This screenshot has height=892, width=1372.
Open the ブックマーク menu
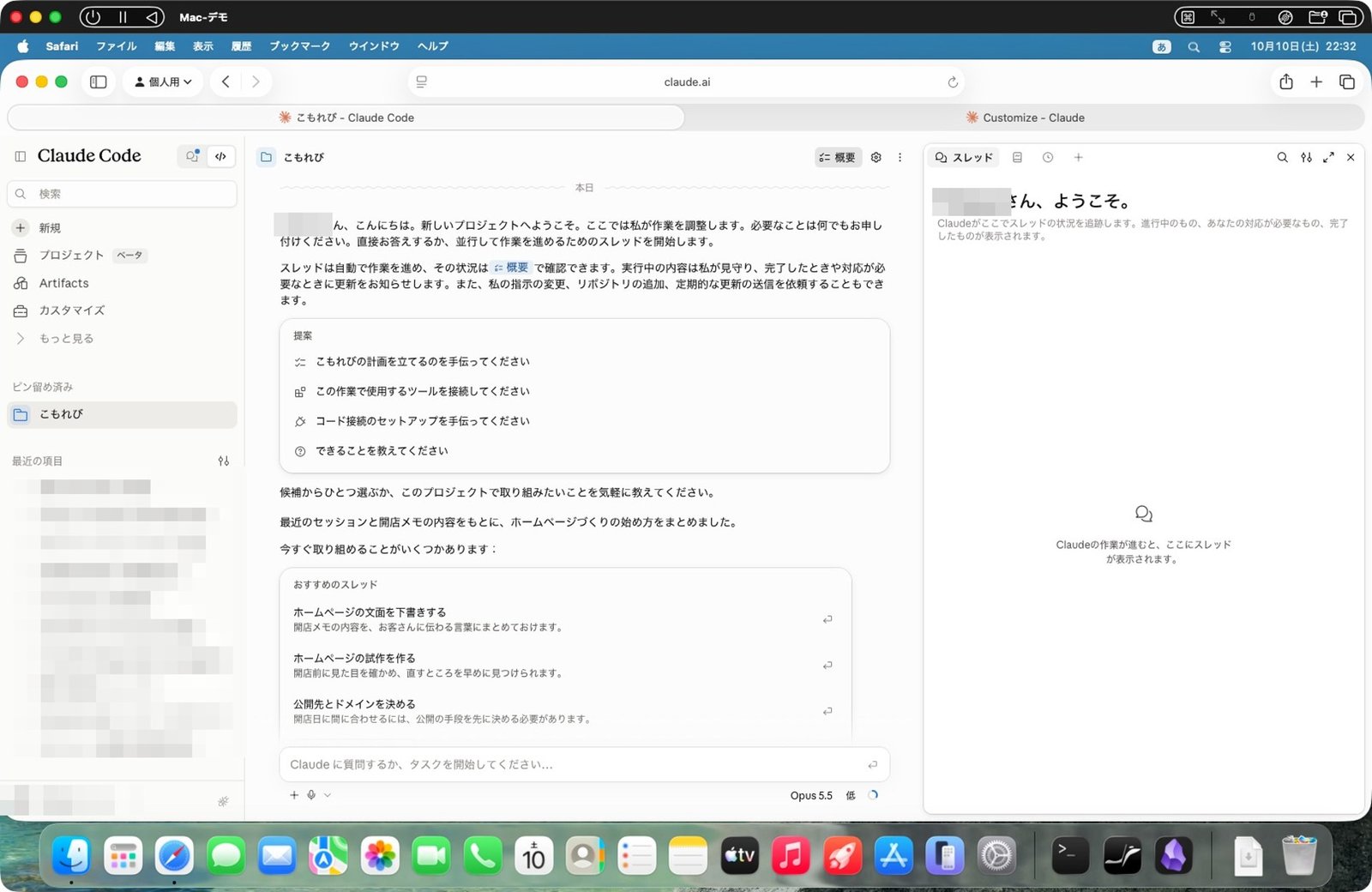299,46
